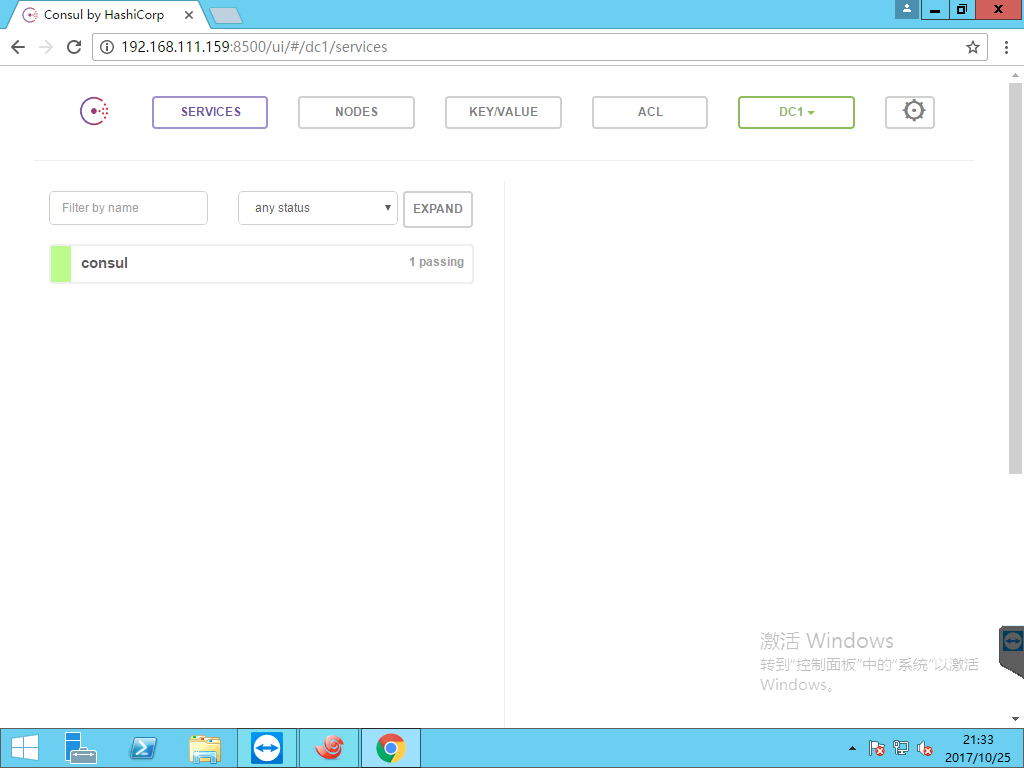The image size is (1024, 768).
Task: Go back using browser back arrow
Action: [18, 47]
